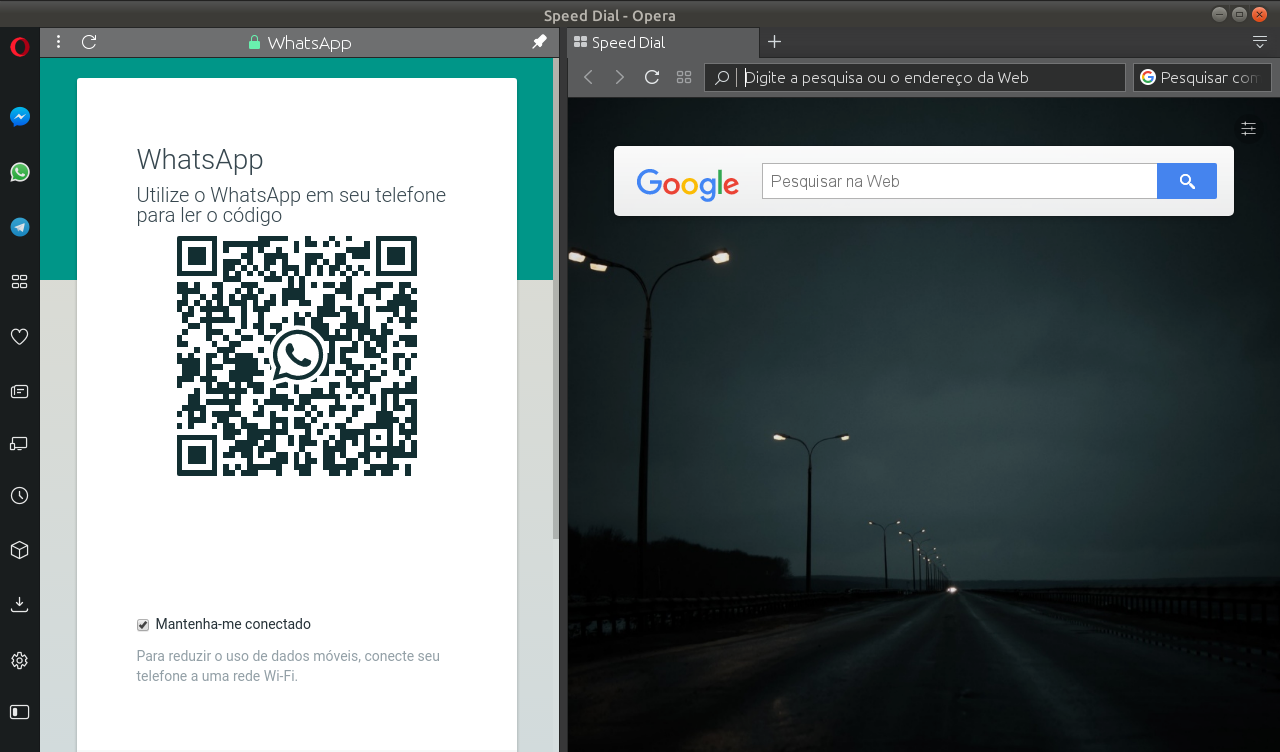Open the WhatsApp sidebar panel icon

tap(20, 172)
